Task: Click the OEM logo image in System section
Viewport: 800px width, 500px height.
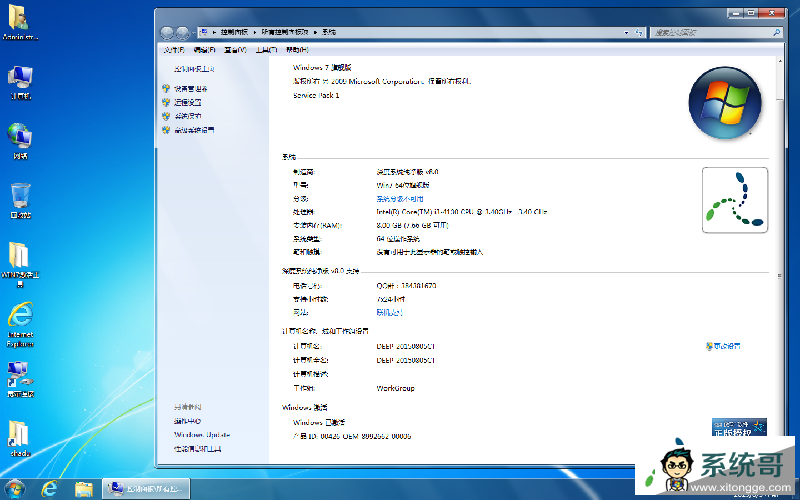Action: [x=735, y=200]
